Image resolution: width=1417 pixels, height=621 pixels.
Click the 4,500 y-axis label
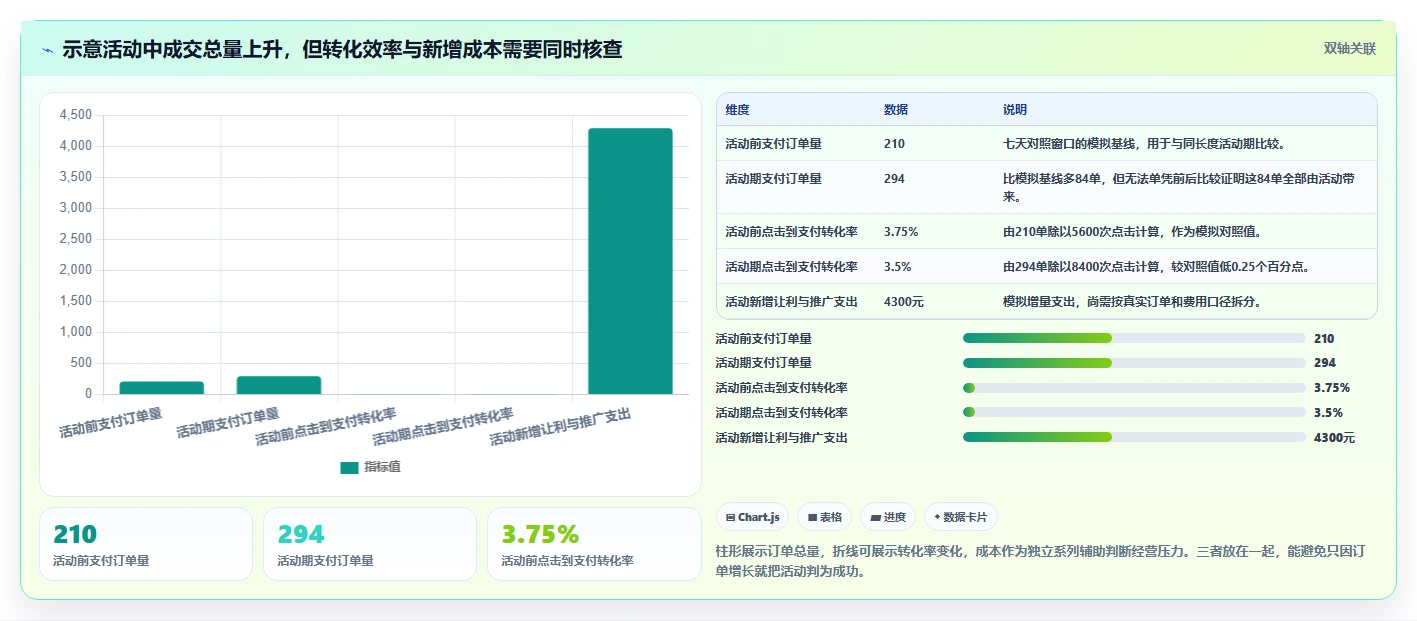point(76,115)
